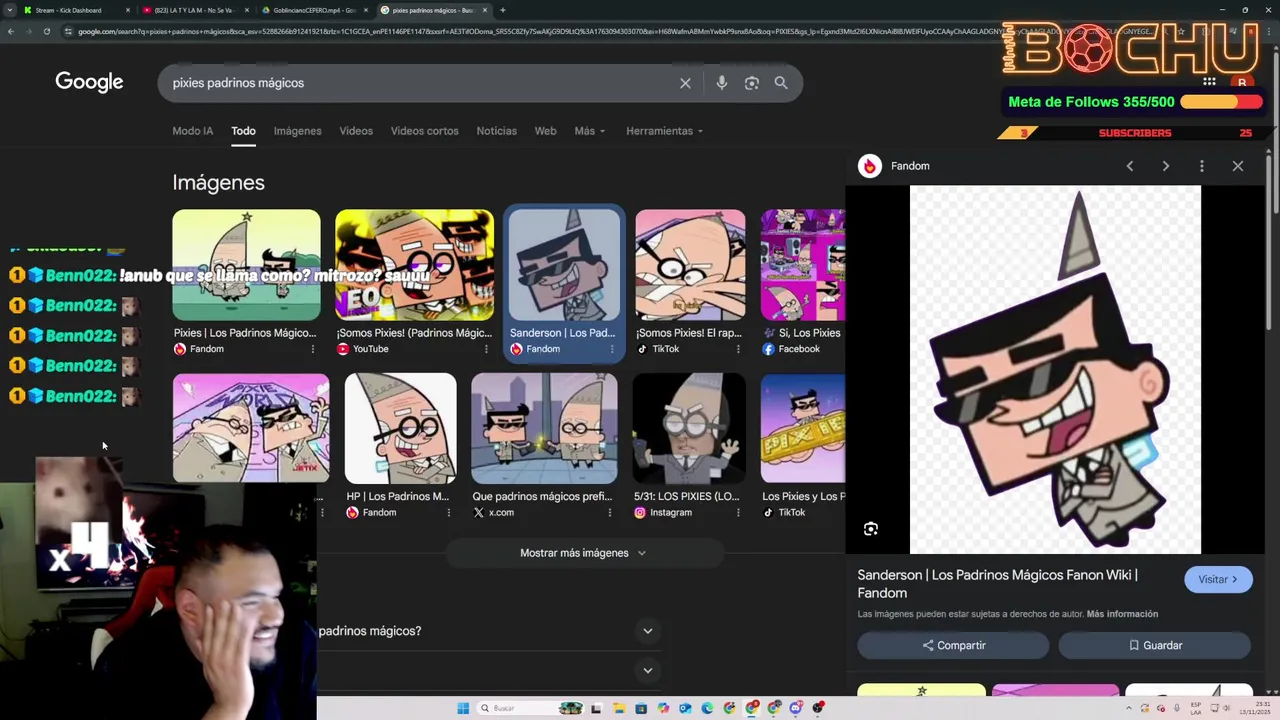
Task: Open ¡Somos Pixies! YouTube thumbnail
Action: 414,265
